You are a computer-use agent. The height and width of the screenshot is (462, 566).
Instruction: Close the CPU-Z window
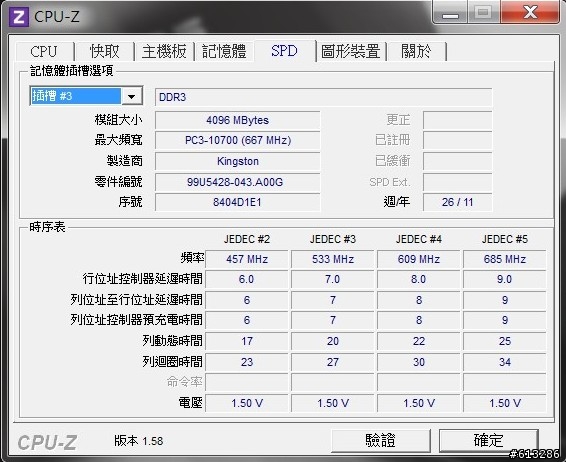[x=530, y=13]
